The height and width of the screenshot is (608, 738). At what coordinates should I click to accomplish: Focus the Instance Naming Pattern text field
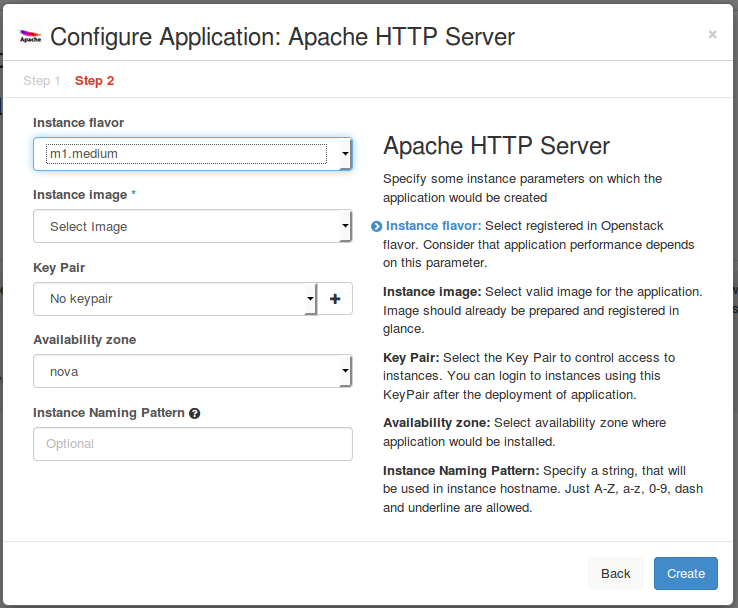(192, 443)
